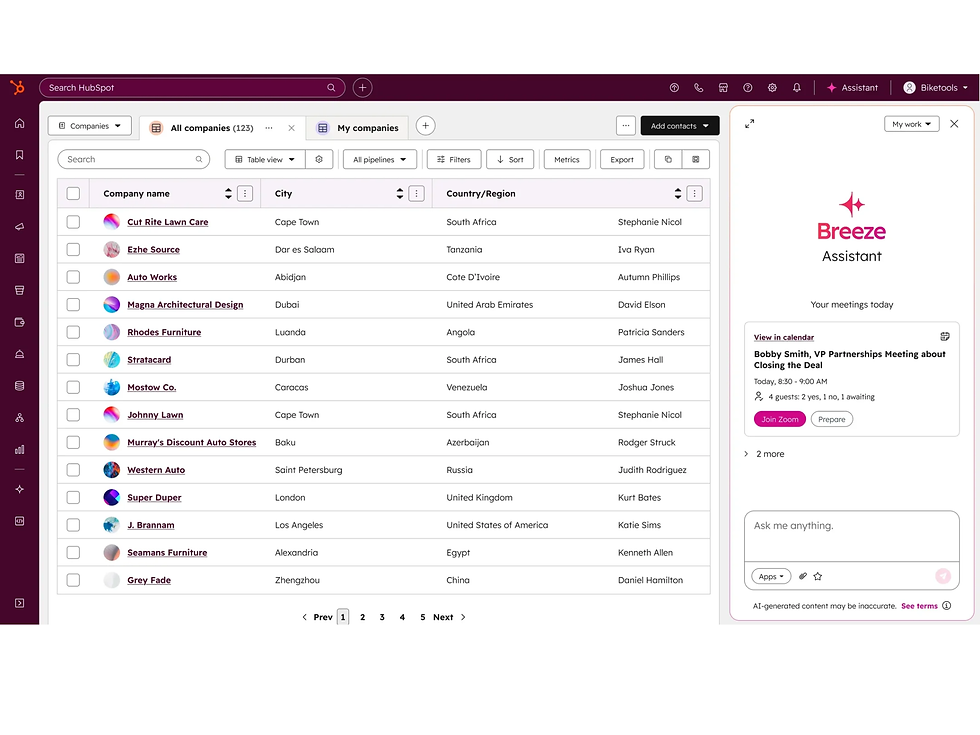Click the companies table Search field
This screenshot has width=980, height=735.
(x=134, y=159)
